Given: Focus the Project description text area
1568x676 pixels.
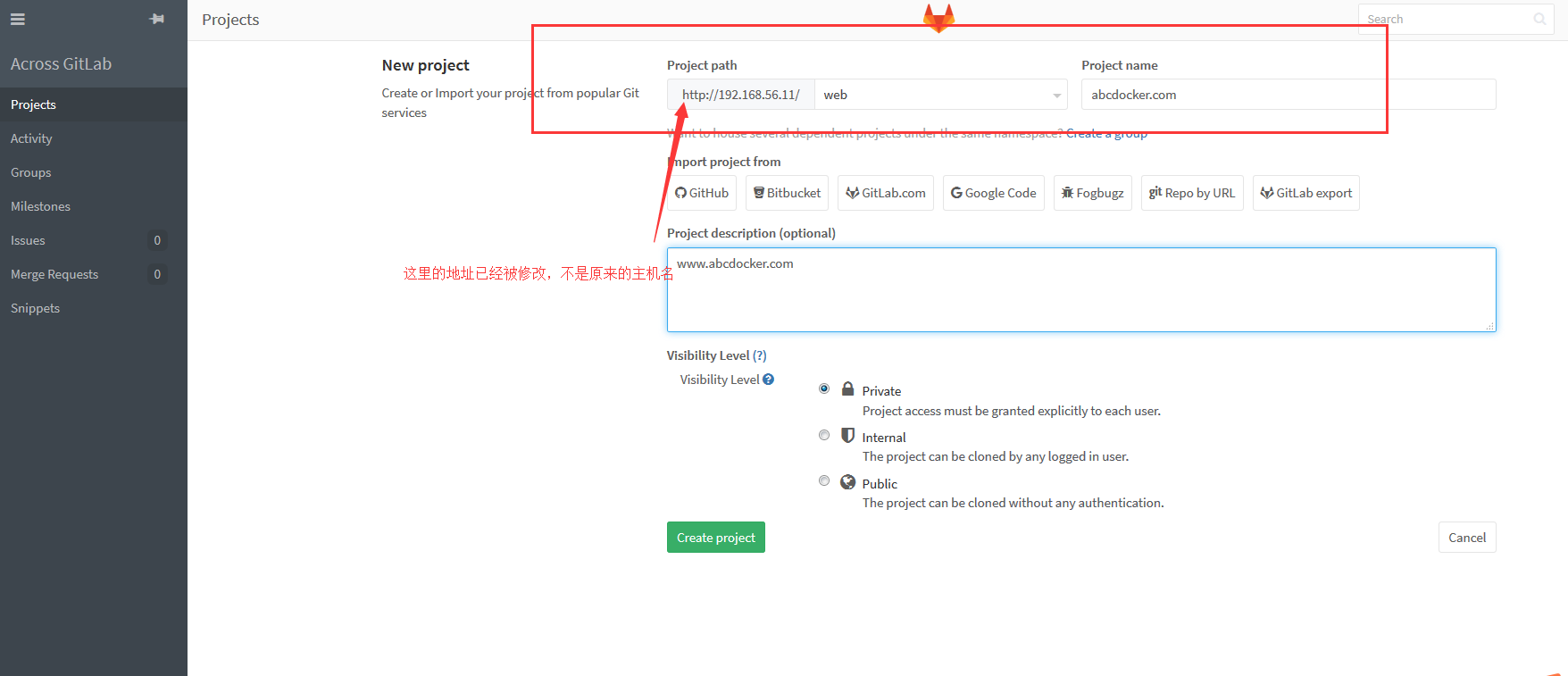Looking at the screenshot, I should (x=1081, y=289).
